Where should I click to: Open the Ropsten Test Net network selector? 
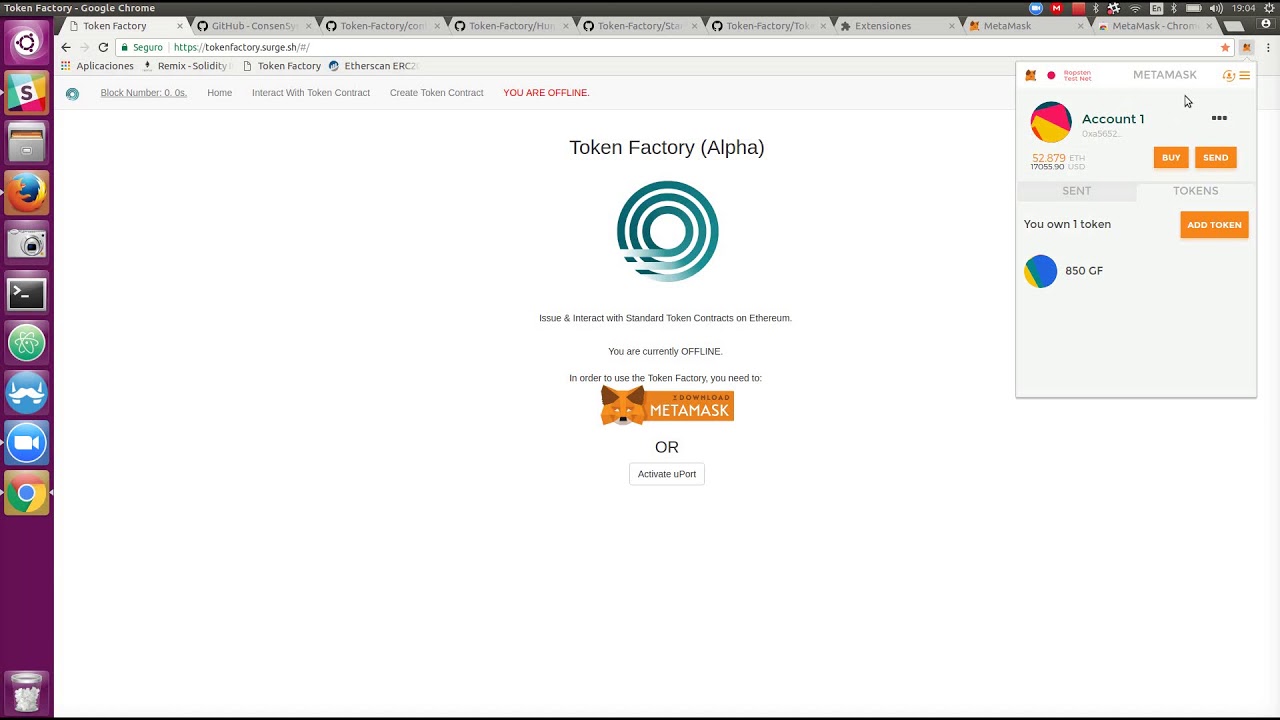click(x=1069, y=75)
